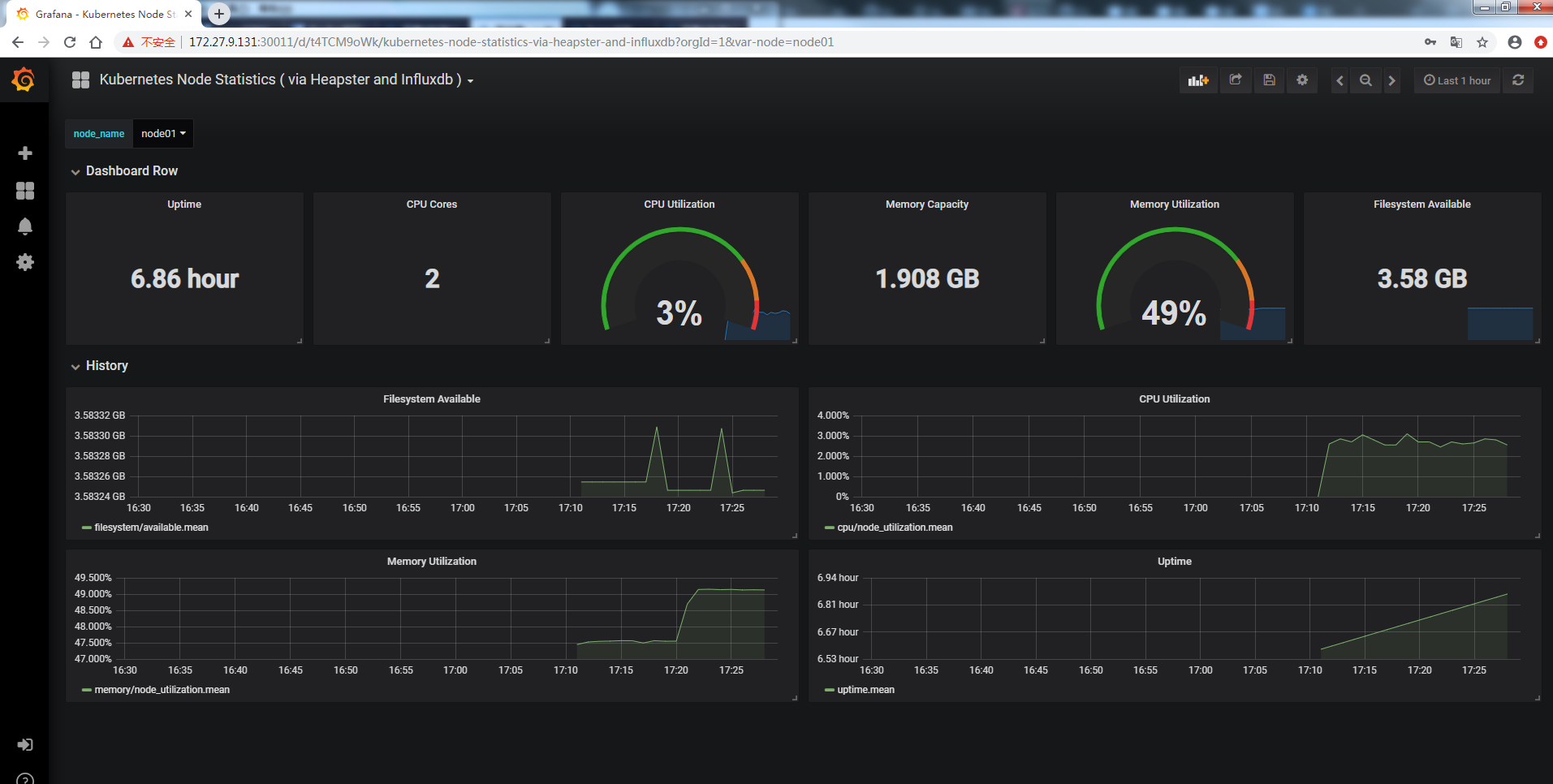Open the CPU Cores panel title menu

tap(432, 205)
